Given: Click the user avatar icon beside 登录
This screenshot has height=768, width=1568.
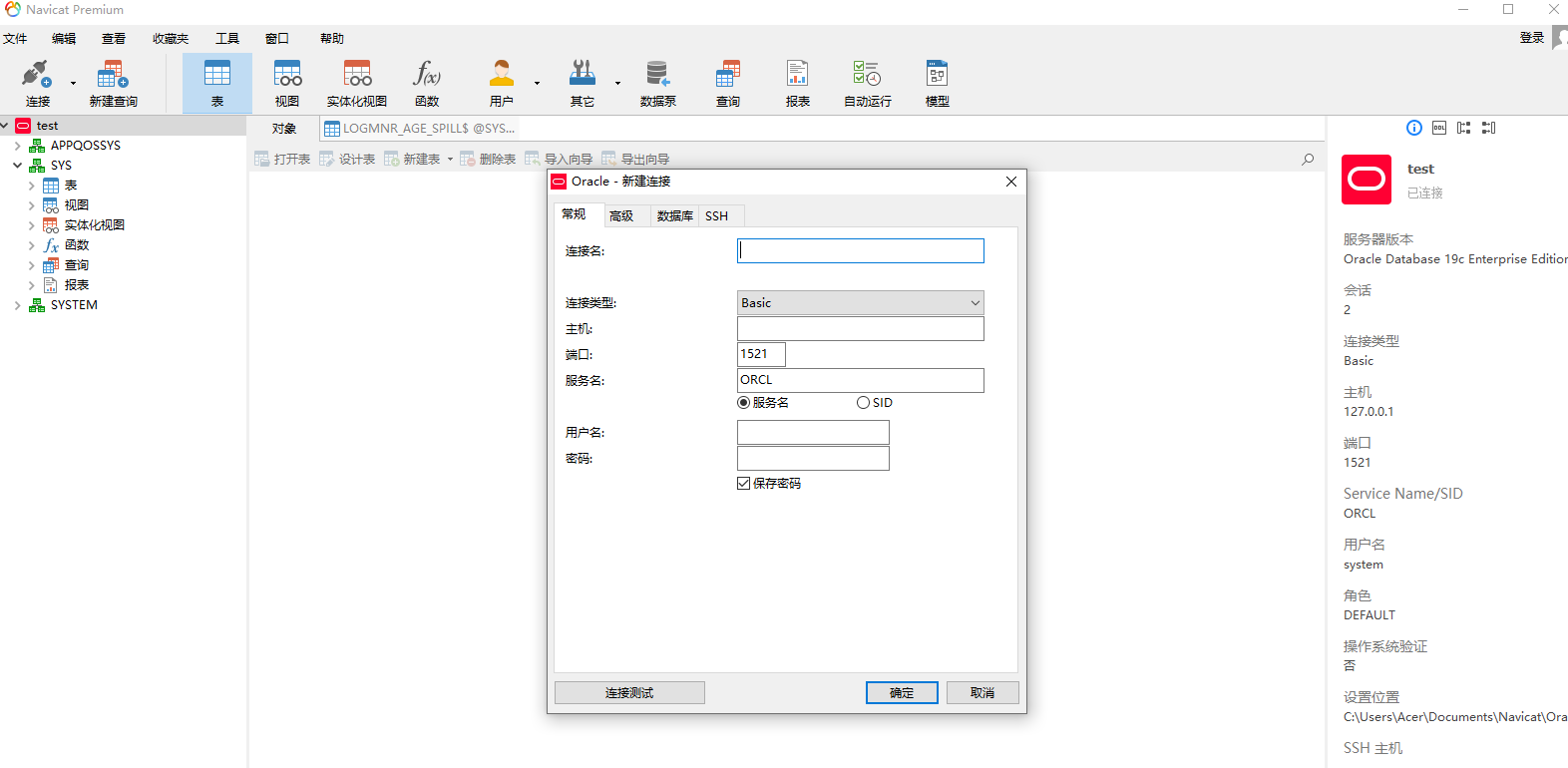Looking at the screenshot, I should [1561, 38].
